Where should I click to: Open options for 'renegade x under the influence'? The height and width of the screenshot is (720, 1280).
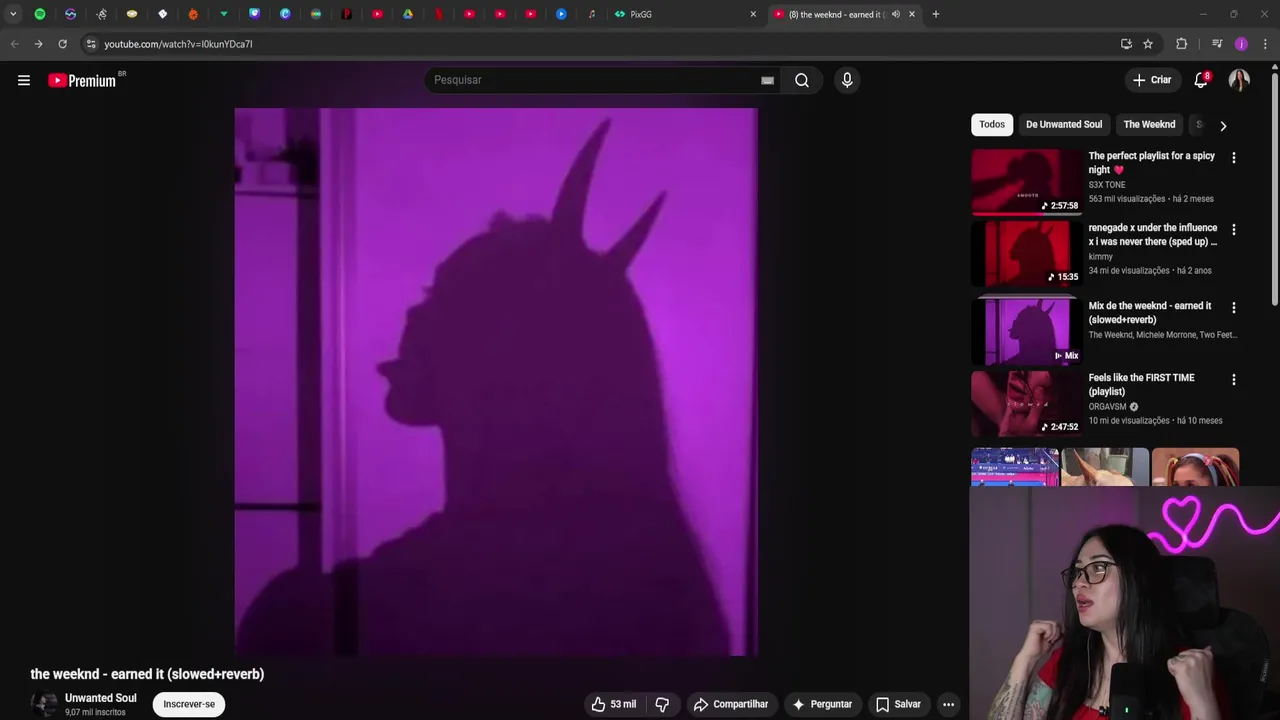click(x=1233, y=230)
